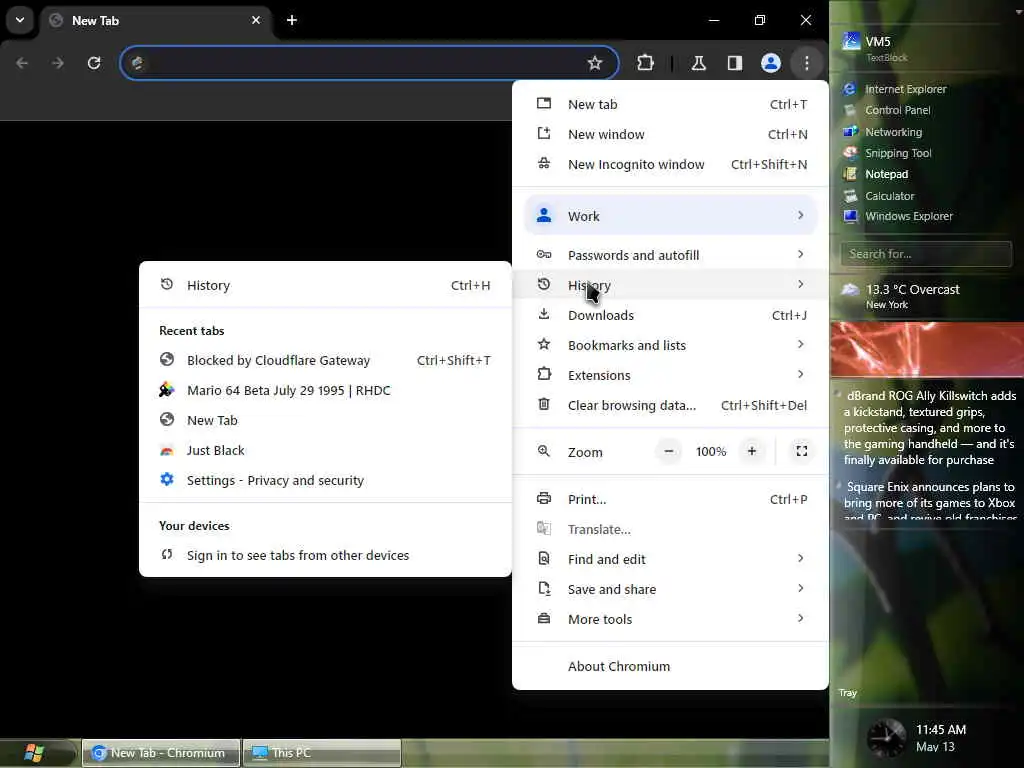Add a new tab with plus button
1024x768 pixels.
pos(292,20)
